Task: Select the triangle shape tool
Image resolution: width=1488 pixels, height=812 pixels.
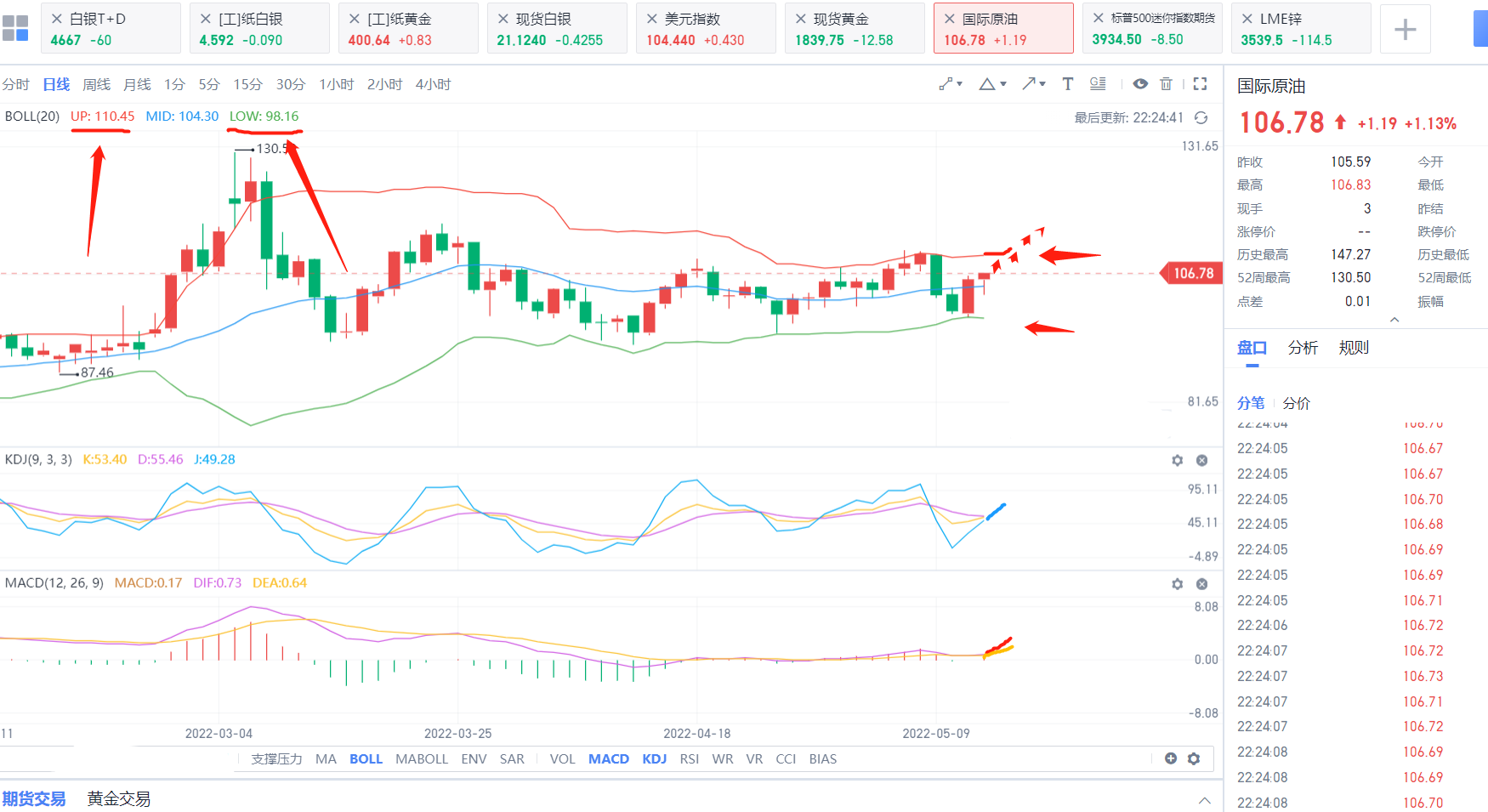Action: pyautogui.click(x=987, y=83)
